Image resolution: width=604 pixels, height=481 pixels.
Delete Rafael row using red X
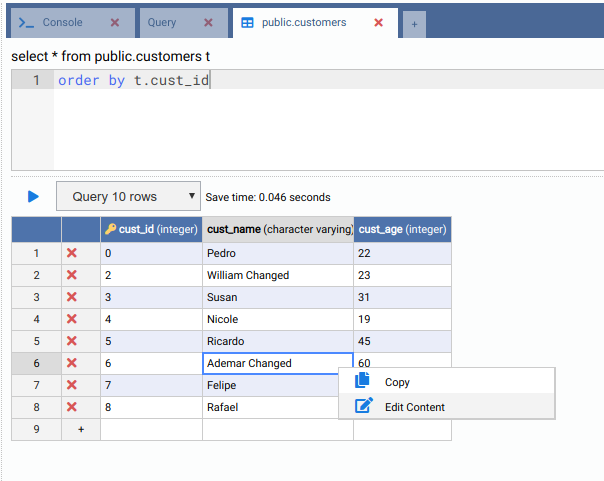[71, 407]
